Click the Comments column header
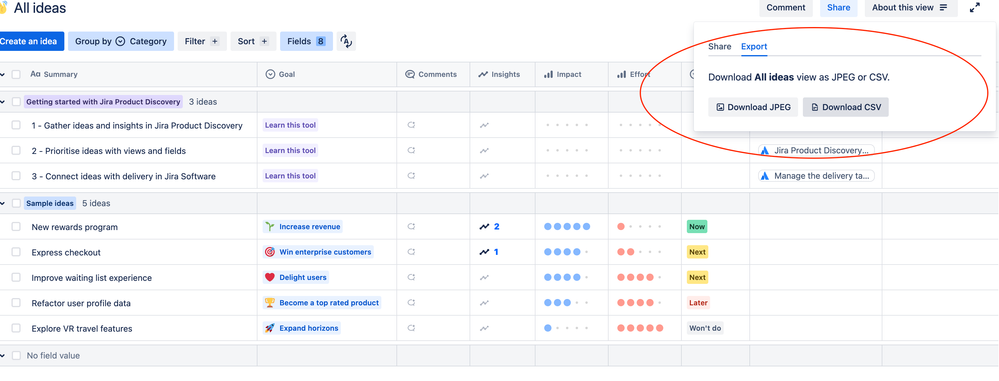Image resolution: width=999 pixels, height=381 pixels. 433,75
